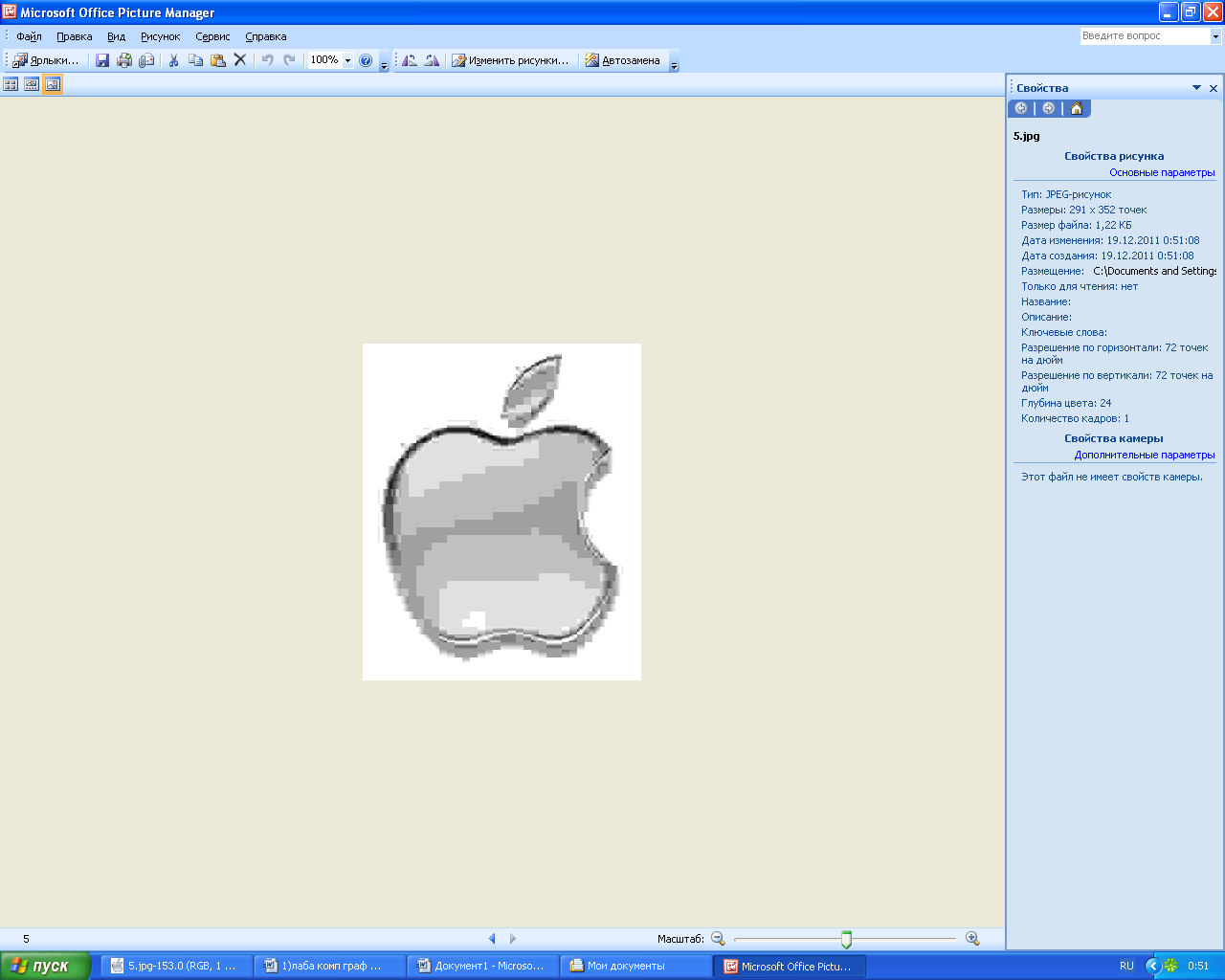
Task: Open the Рисунок menu
Action: [161, 36]
